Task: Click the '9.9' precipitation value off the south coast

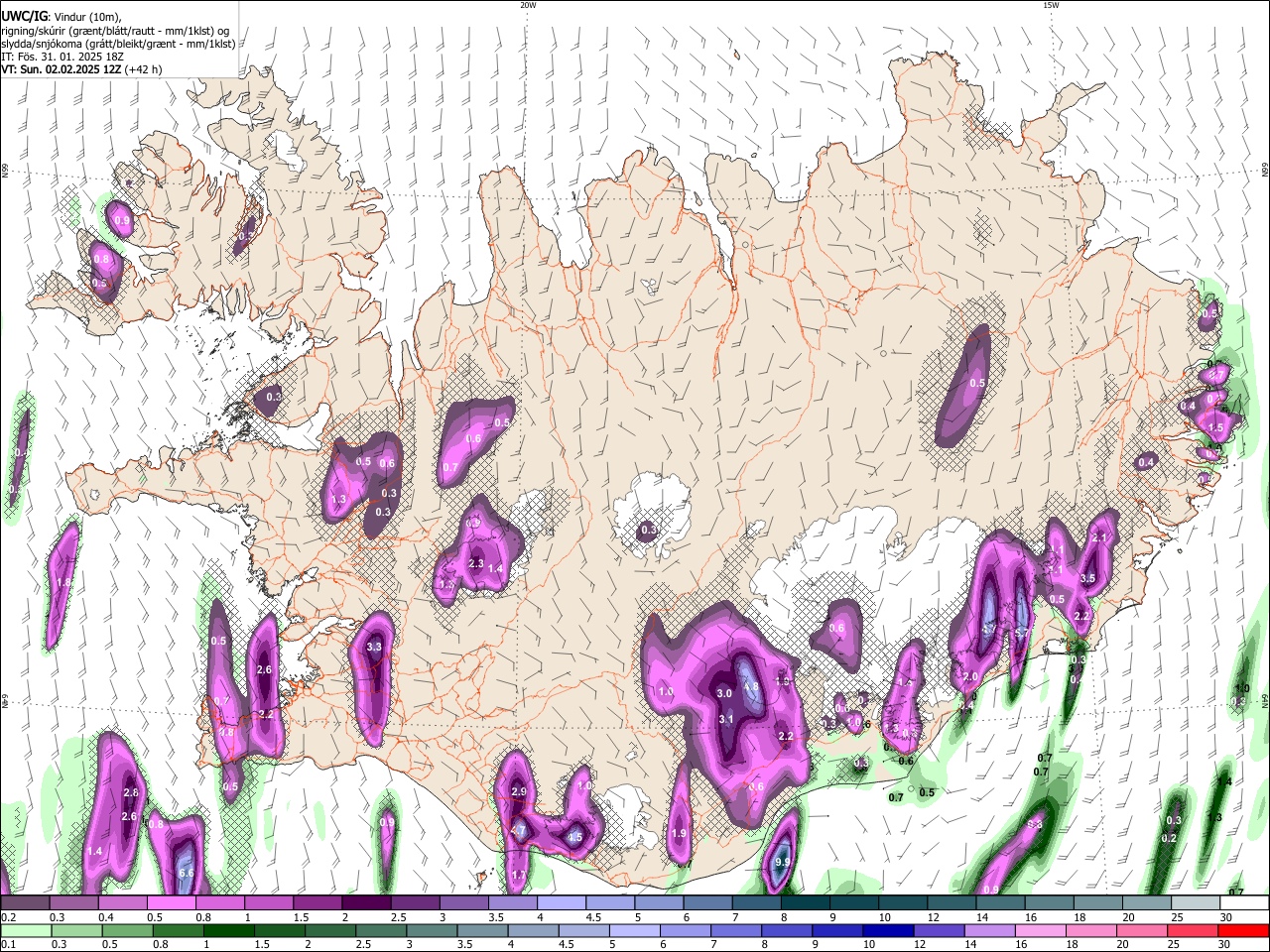Action: [782, 863]
